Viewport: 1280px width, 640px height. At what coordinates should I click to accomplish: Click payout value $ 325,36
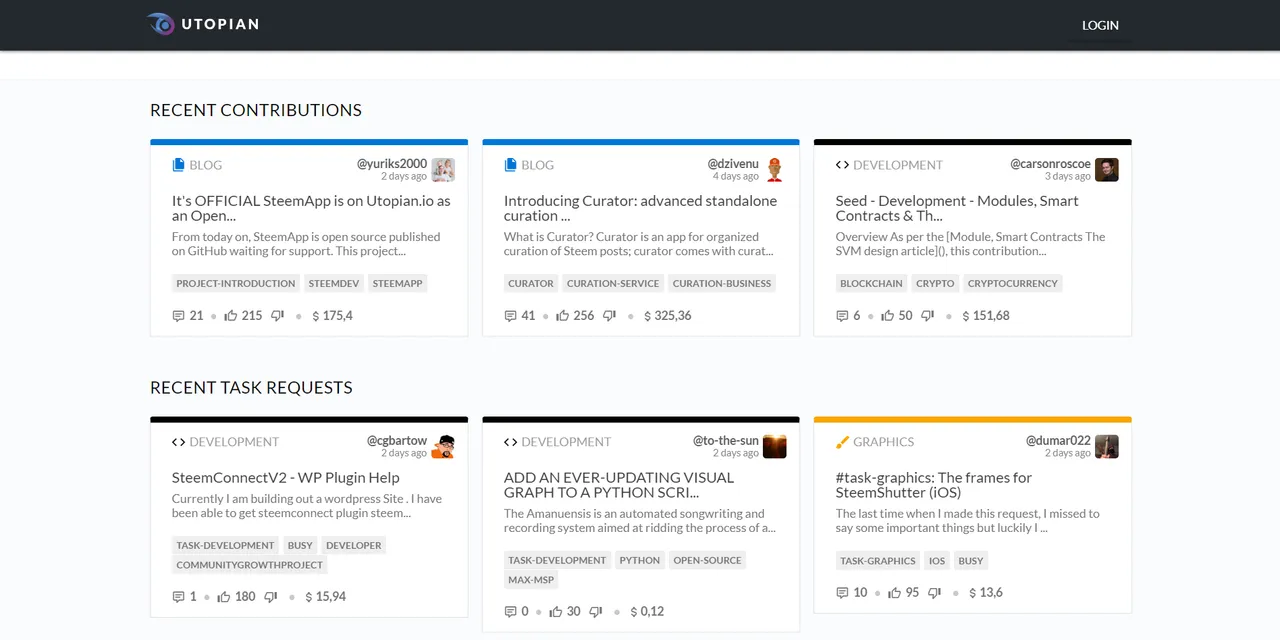pyautogui.click(x=667, y=316)
